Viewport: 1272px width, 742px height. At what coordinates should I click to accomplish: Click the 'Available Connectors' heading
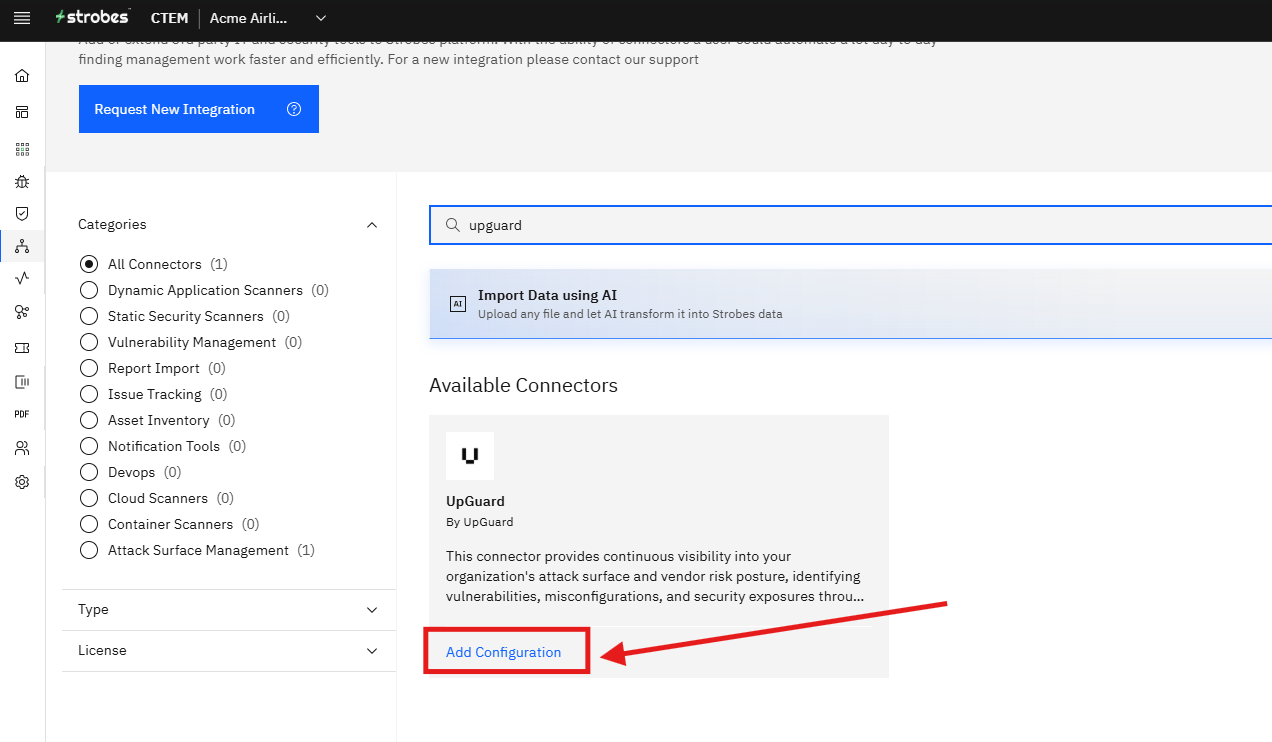pos(523,385)
